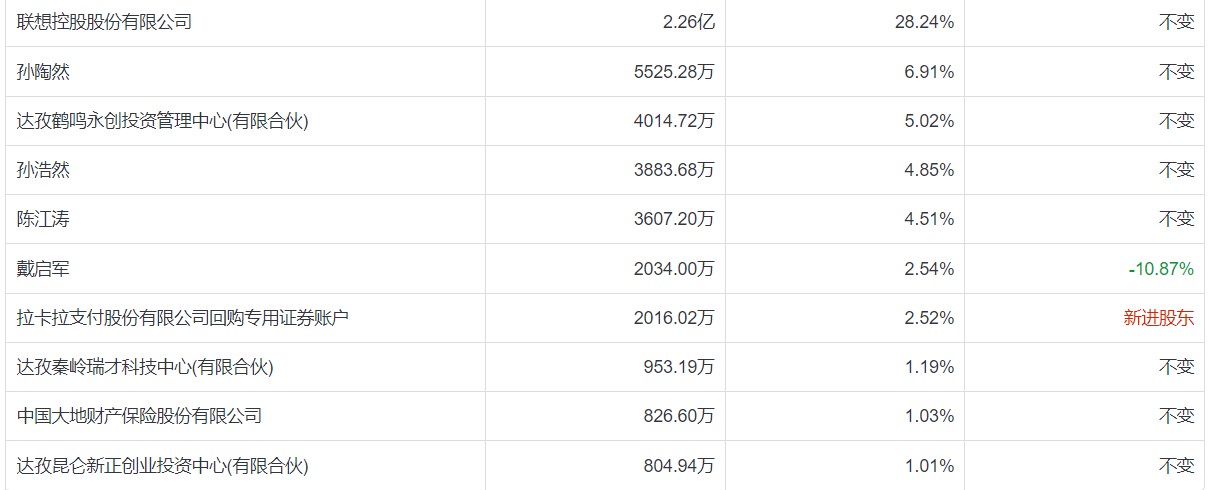1208x490 pixels.
Task: Select 达孜秦岭瑞才科技中心(有限合伙)
Action: pyautogui.click(x=145, y=367)
